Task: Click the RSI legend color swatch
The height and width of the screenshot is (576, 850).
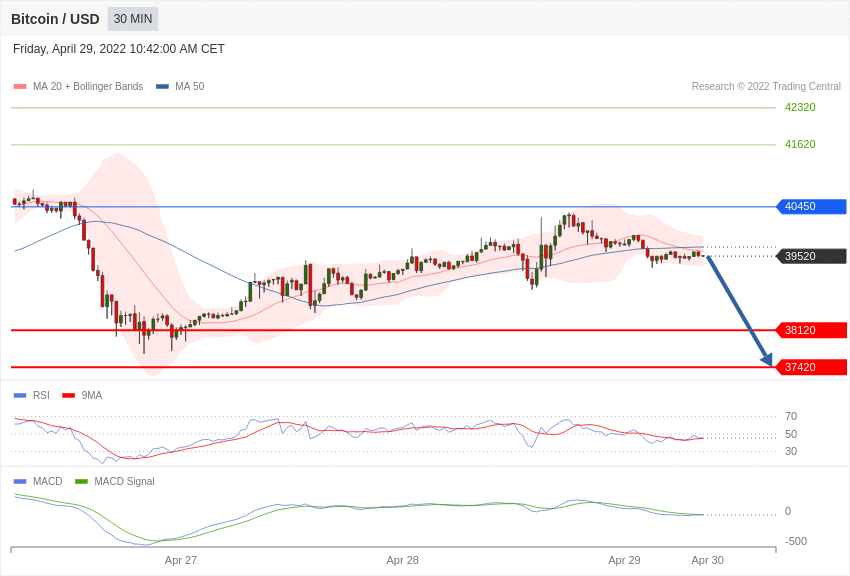Action: tap(20, 396)
